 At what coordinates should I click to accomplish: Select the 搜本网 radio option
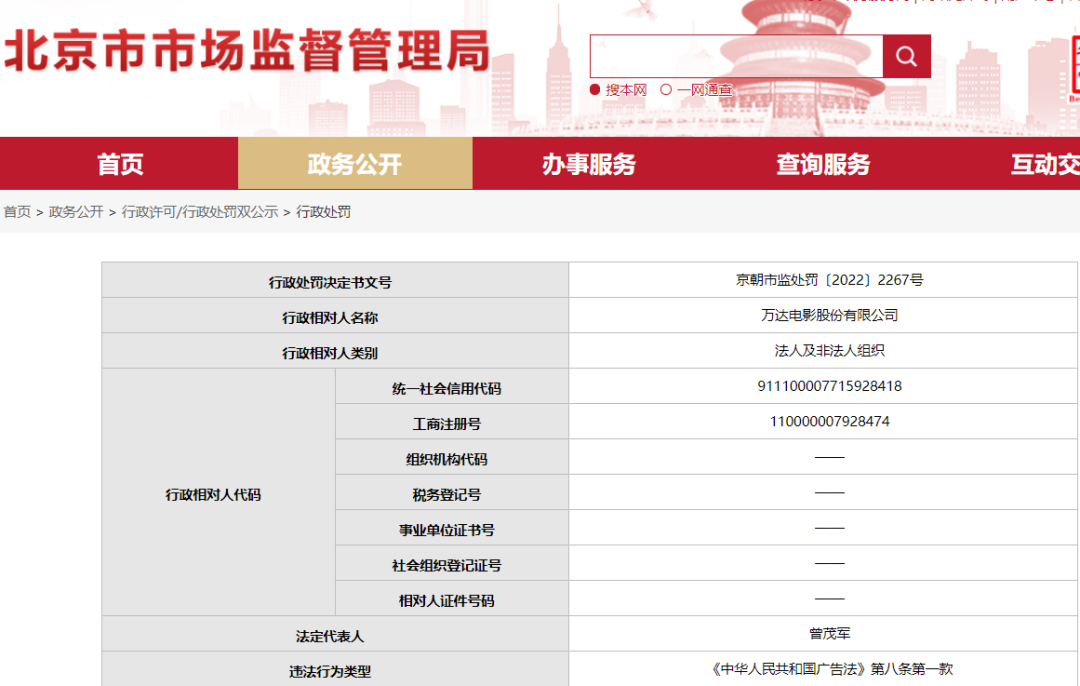(595, 90)
